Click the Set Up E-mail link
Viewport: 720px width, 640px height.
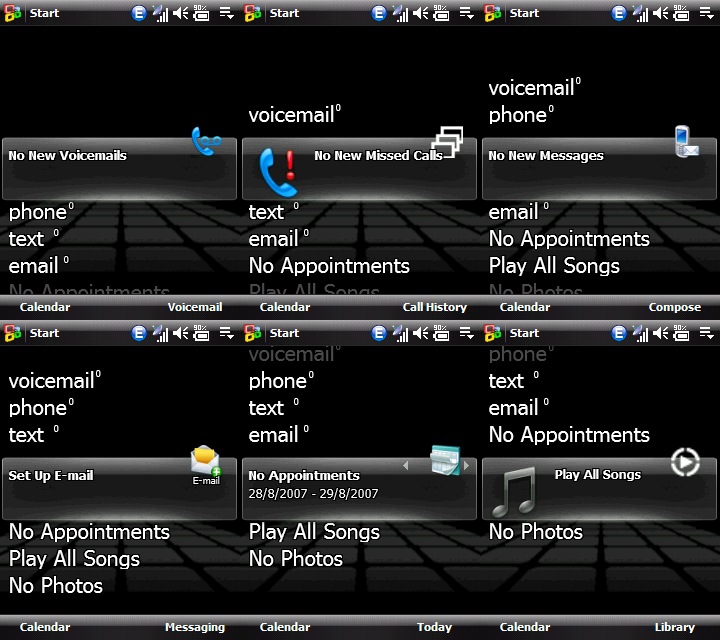pyautogui.click(x=52, y=476)
